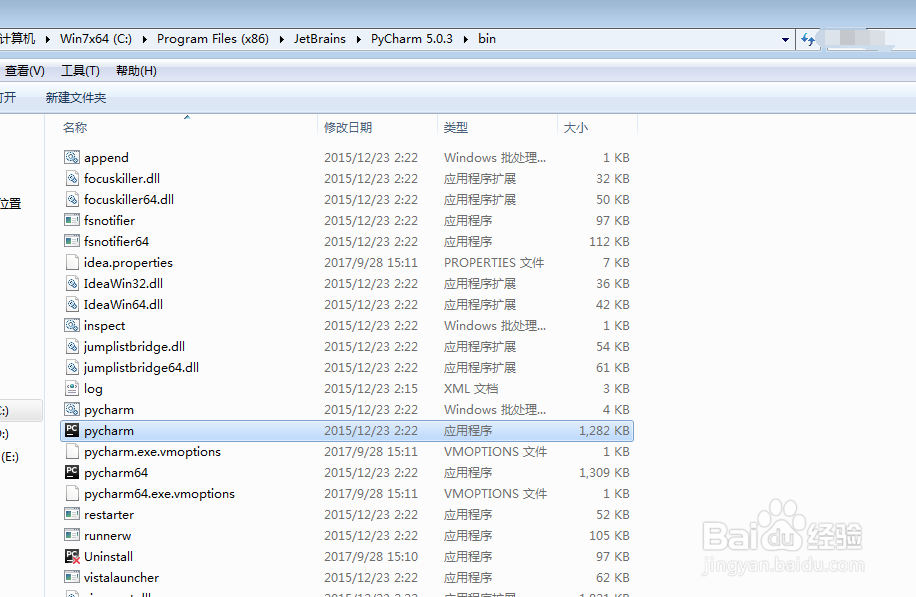This screenshot has width=916, height=597.
Task: Click the 1,309 KB size of pycharm64
Action: click(x=604, y=473)
